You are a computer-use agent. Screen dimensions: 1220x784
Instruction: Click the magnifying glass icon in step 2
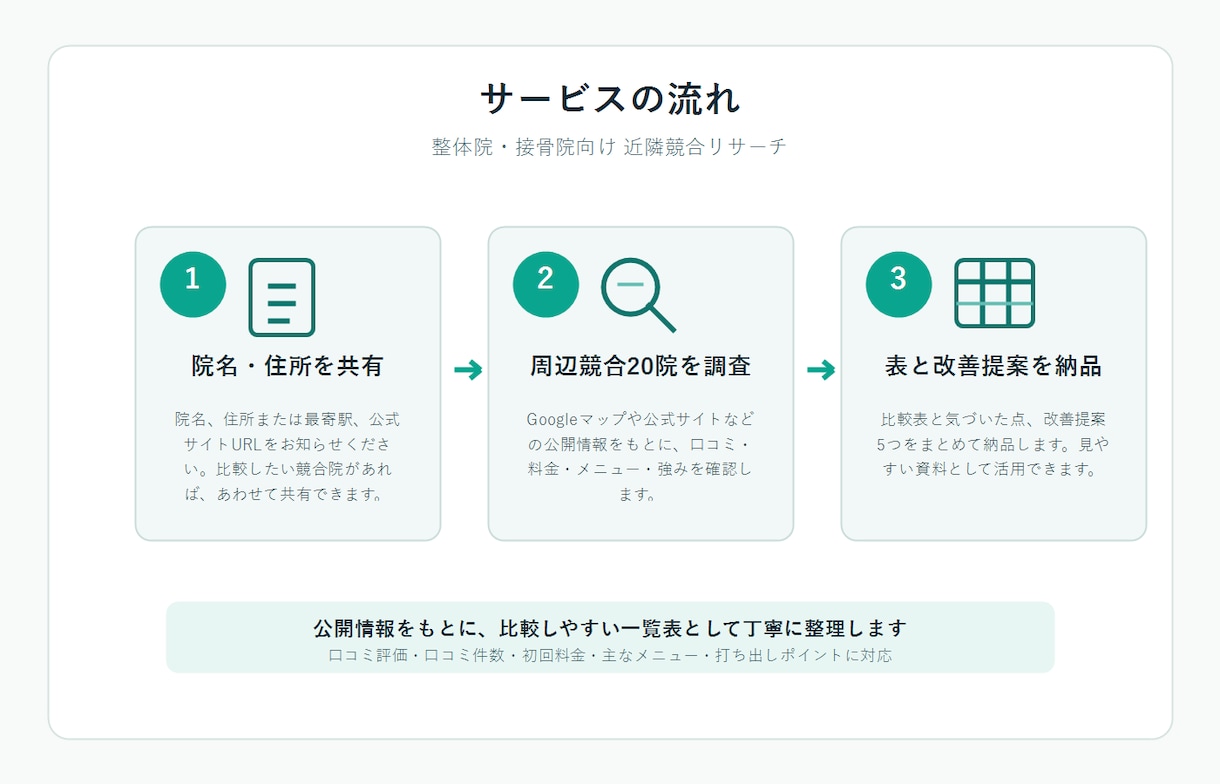(x=638, y=295)
